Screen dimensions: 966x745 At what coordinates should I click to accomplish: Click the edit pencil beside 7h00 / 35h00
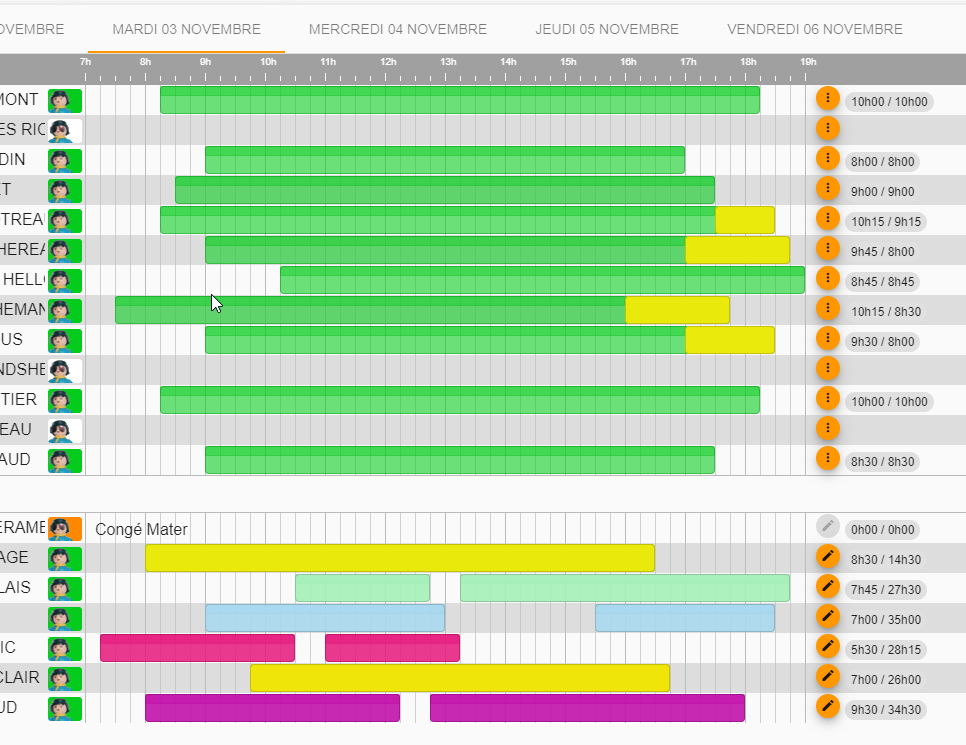click(827, 616)
